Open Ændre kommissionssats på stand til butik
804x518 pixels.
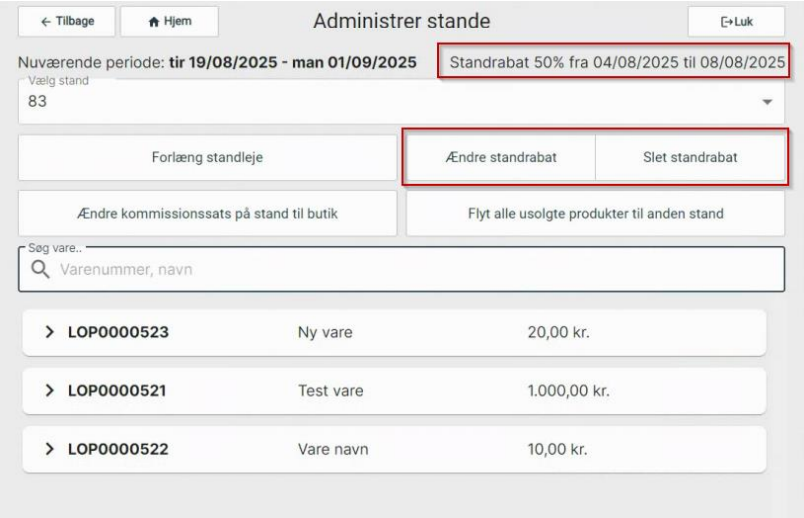coord(207,213)
